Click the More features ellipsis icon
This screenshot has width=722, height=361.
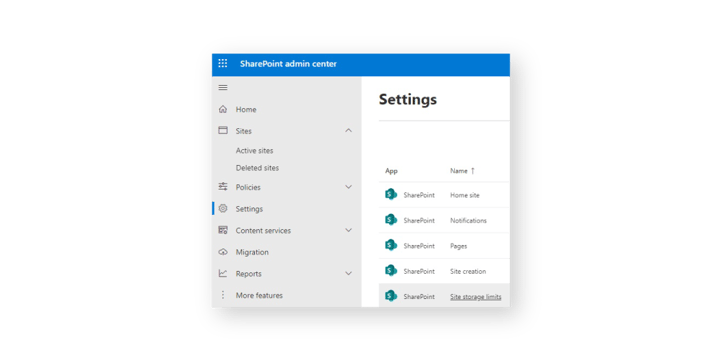click(x=223, y=295)
